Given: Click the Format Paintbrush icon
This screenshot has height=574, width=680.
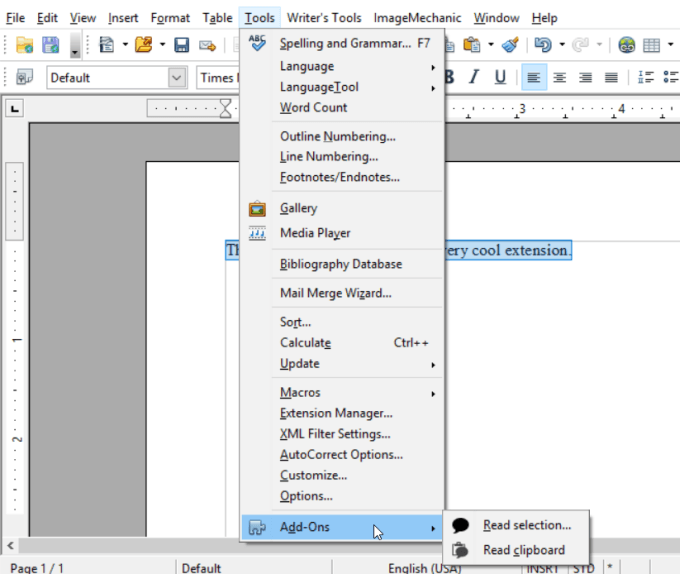Looking at the screenshot, I should point(510,45).
